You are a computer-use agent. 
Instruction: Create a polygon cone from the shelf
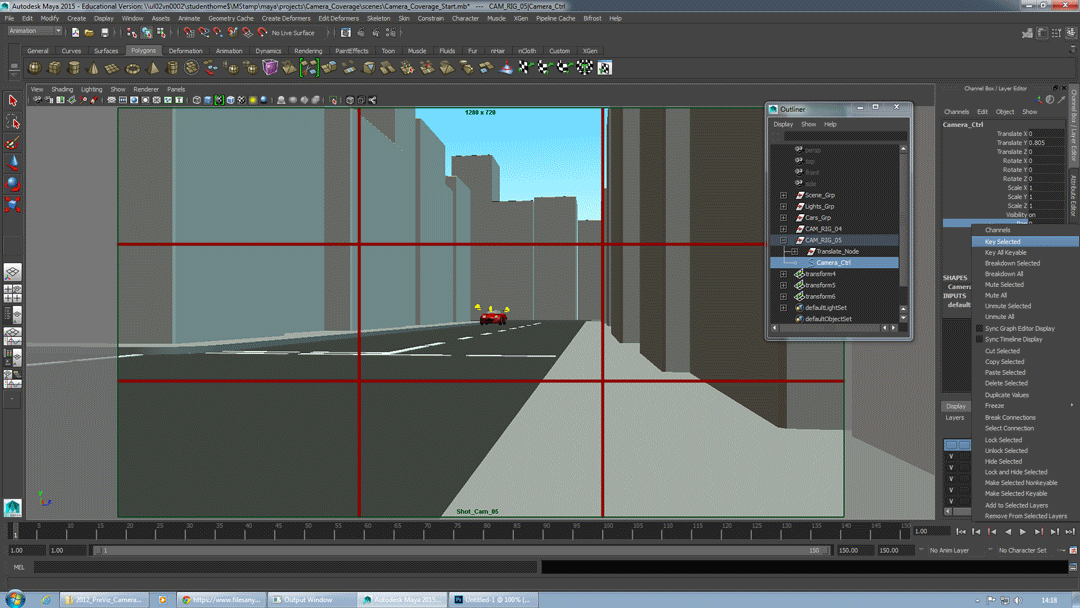pyautogui.click(x=94, y=68)
